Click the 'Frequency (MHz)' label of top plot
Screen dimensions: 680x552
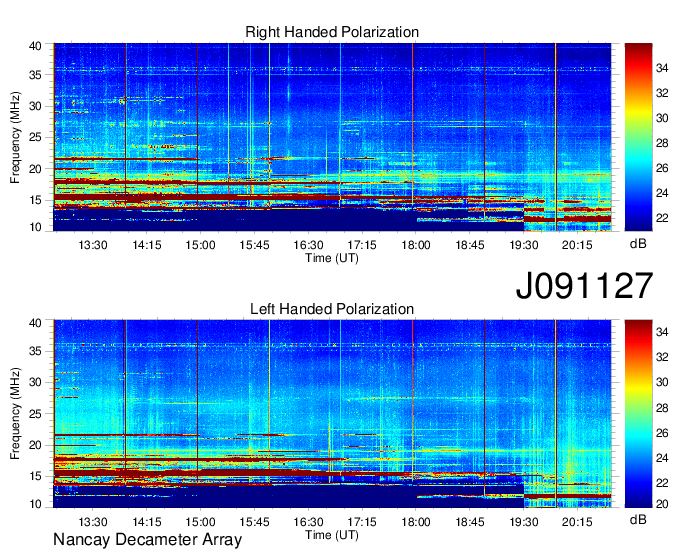(15, 137)
